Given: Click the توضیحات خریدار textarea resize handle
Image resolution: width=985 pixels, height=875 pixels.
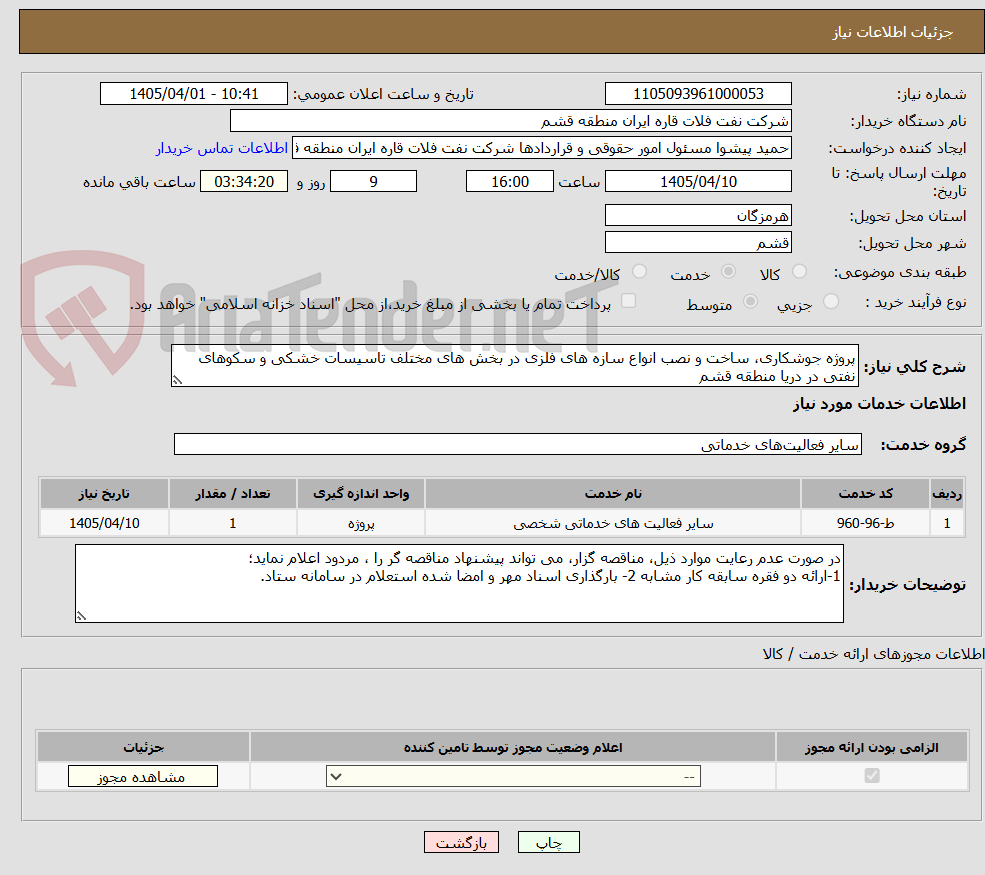Looking at the screenshot, I should [81, 616].
